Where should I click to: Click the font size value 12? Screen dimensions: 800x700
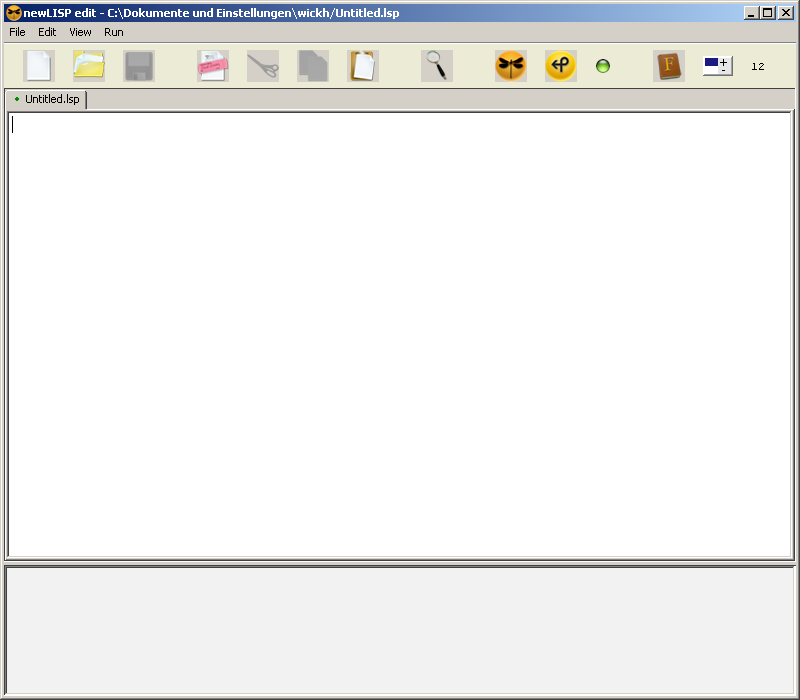coord(758,66)
